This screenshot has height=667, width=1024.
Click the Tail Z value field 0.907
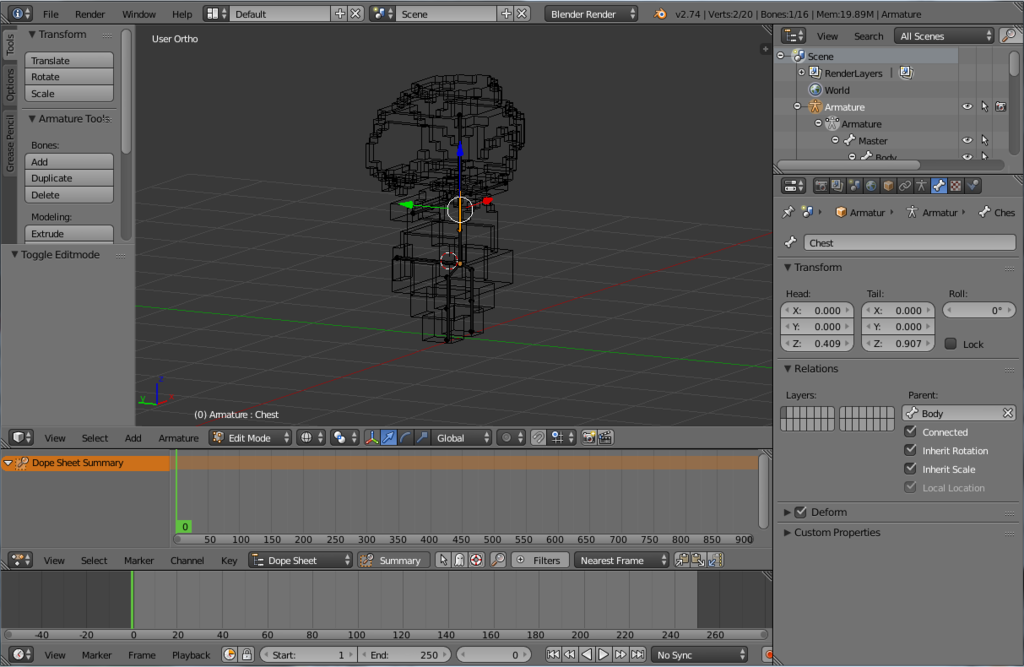click(x=898, y=344)
